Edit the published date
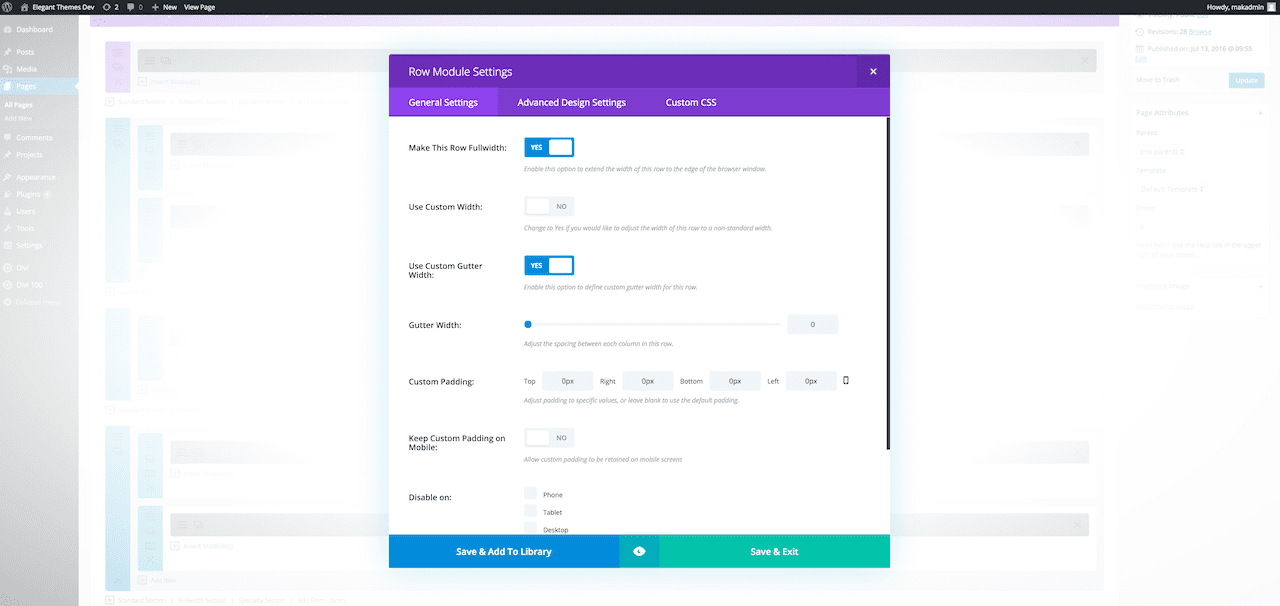The width and height of the screenshot is (1280, 606). [x=1140, y=58]
